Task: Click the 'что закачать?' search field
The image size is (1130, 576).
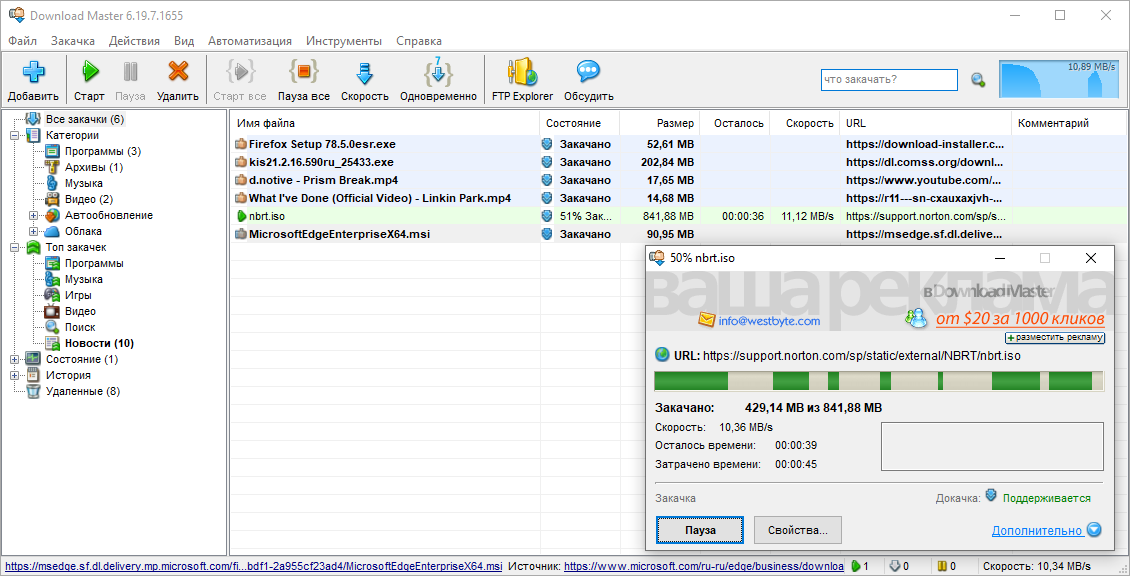Action: click(889, 80)
